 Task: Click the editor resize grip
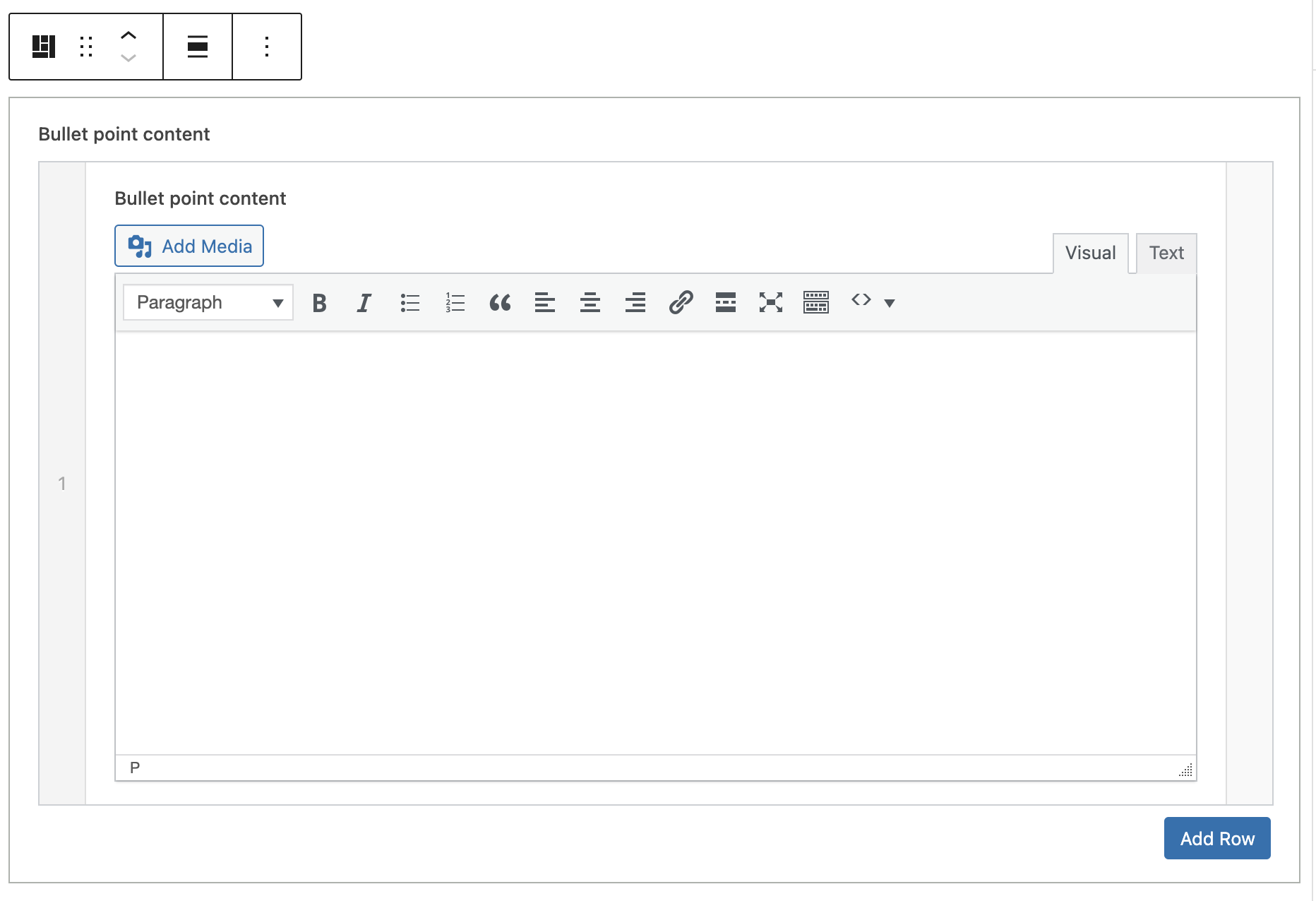tap(1186, 770)
